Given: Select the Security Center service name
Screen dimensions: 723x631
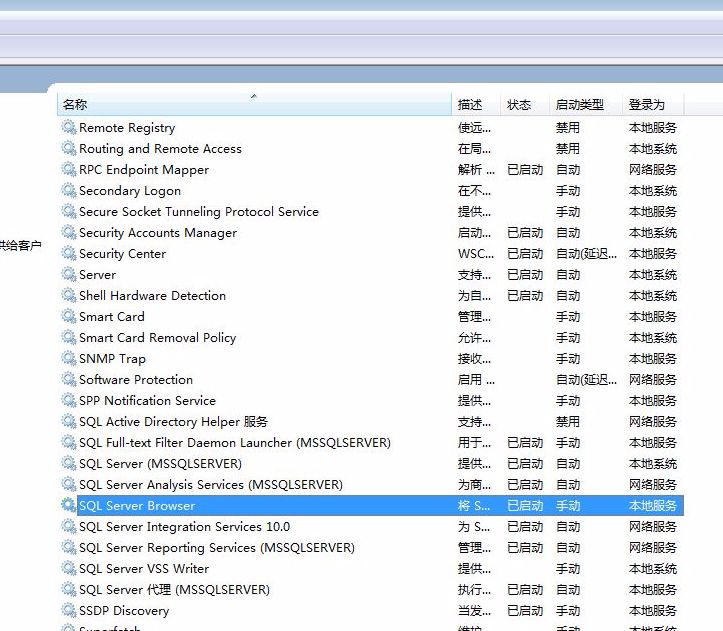Looking at the screenshot, I should (x=122, y=254).
